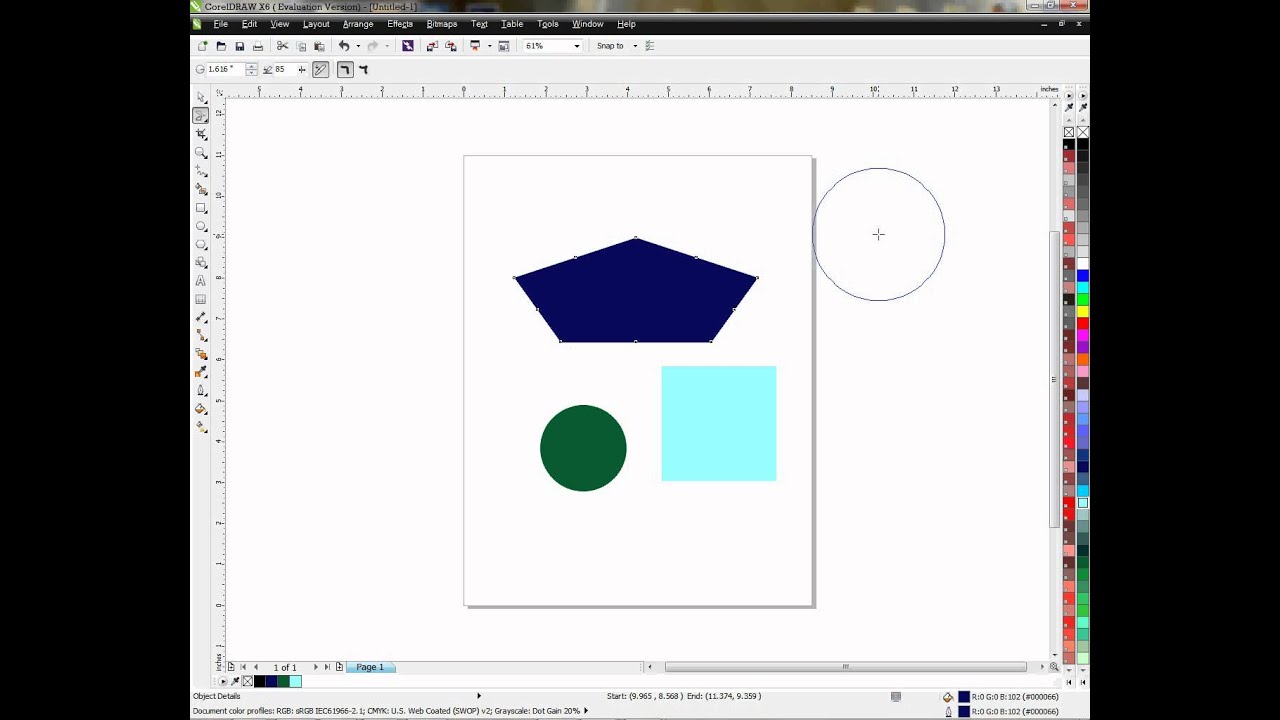The image size is (1280, 720).
Task: Select the Pick tool
Action: pyautogui.click(x=201, y=97)
